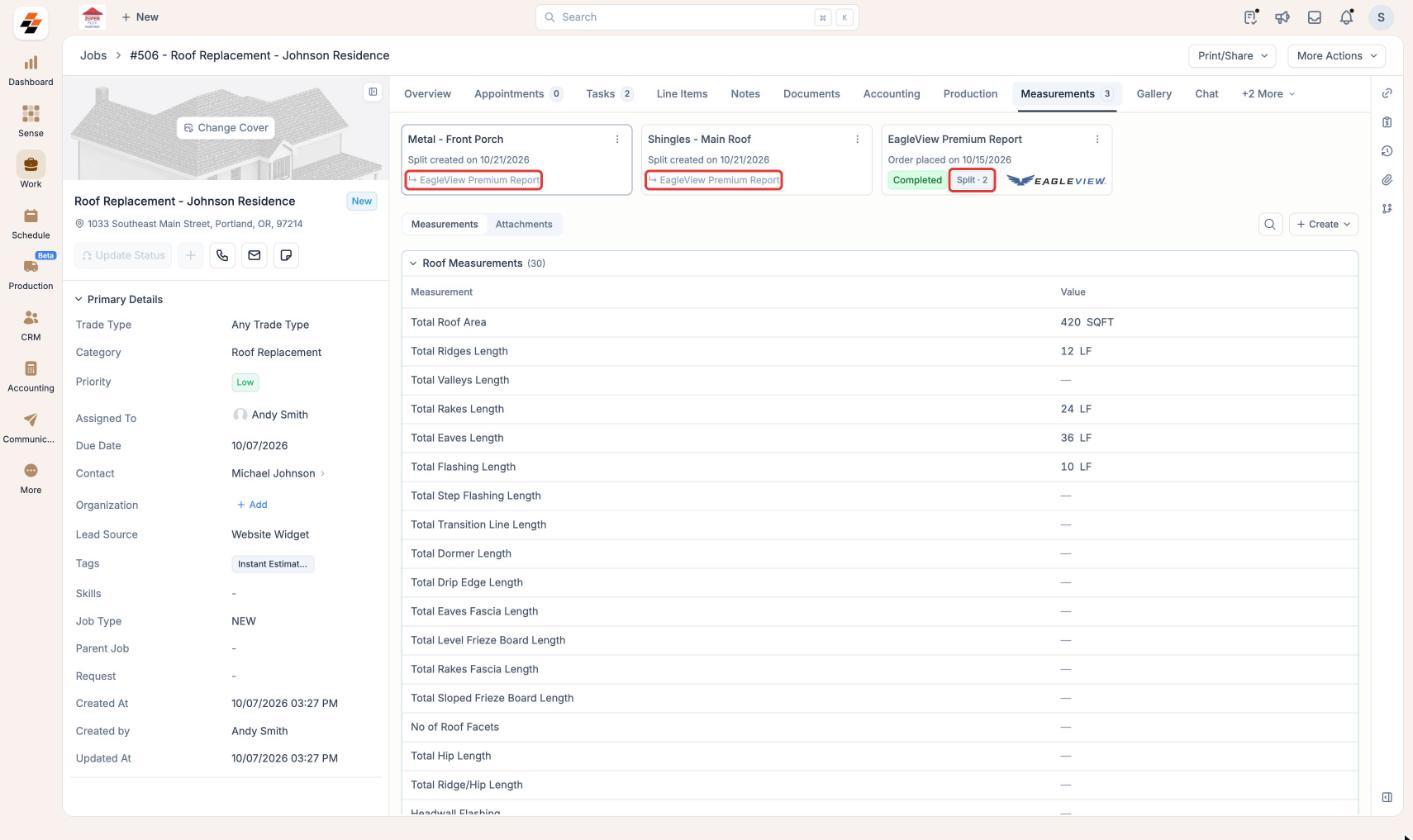This screenshot has width=1413, height=840.
Task: Click the global Search field
Action: point(697,17)
